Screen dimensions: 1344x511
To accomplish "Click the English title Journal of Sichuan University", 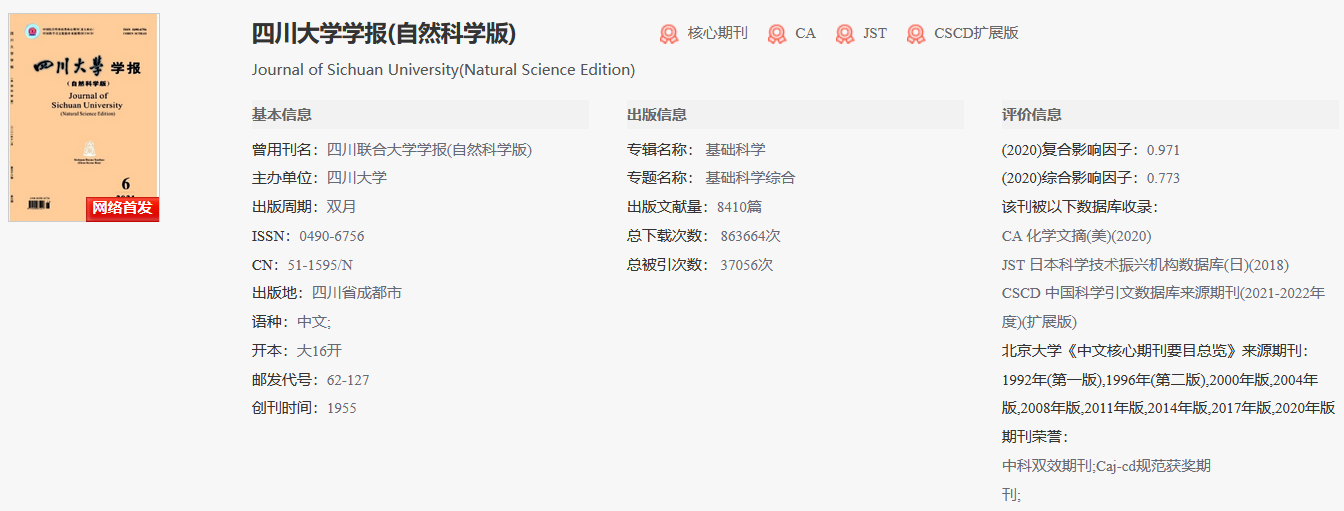I will pyautogui.click(x=443, y=70).
